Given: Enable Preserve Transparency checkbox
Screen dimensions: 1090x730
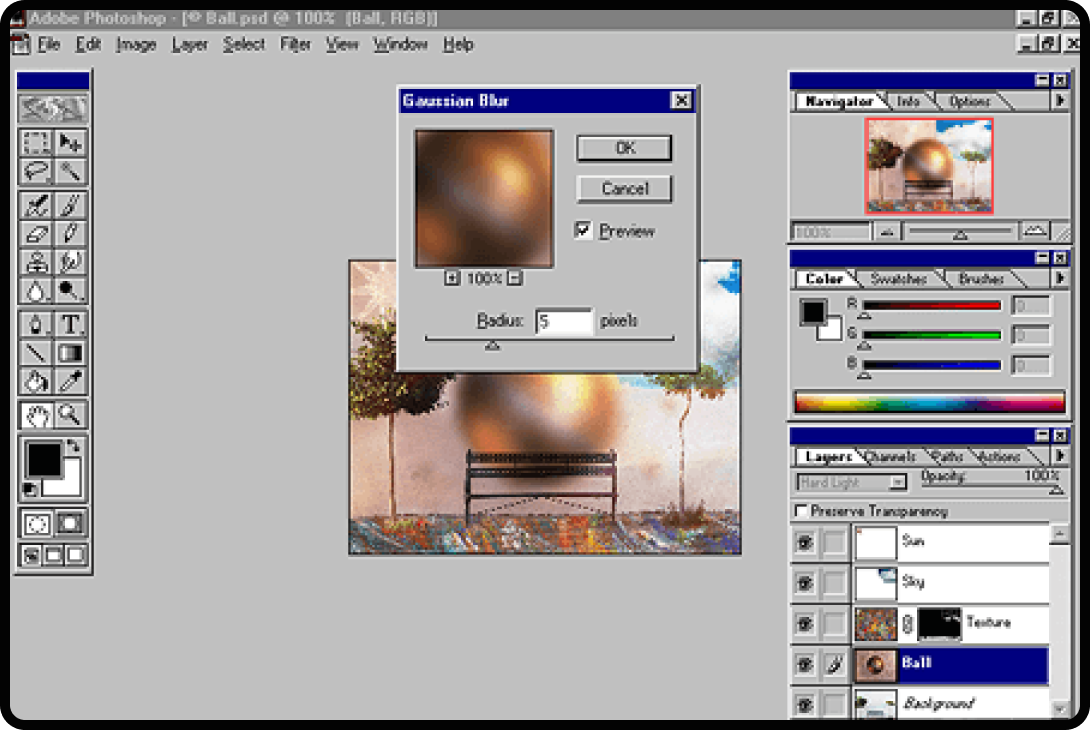Looking at the screenshot, I should pos(801,511).
